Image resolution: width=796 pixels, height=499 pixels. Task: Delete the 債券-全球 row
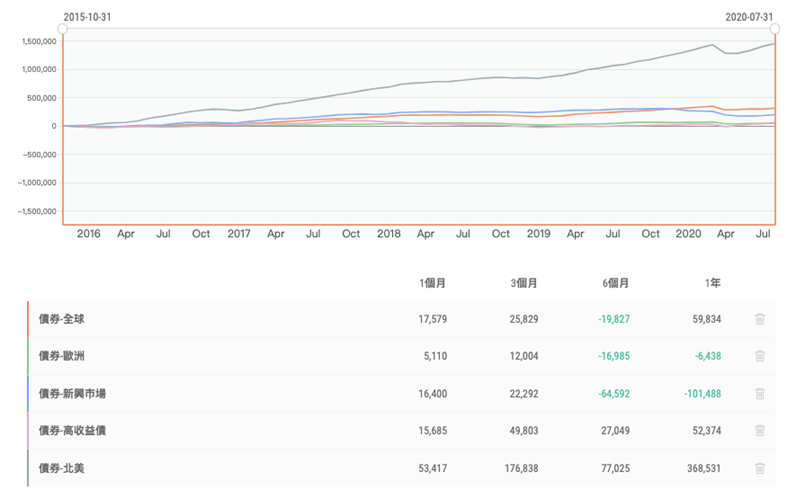click(x=760, y=319)
